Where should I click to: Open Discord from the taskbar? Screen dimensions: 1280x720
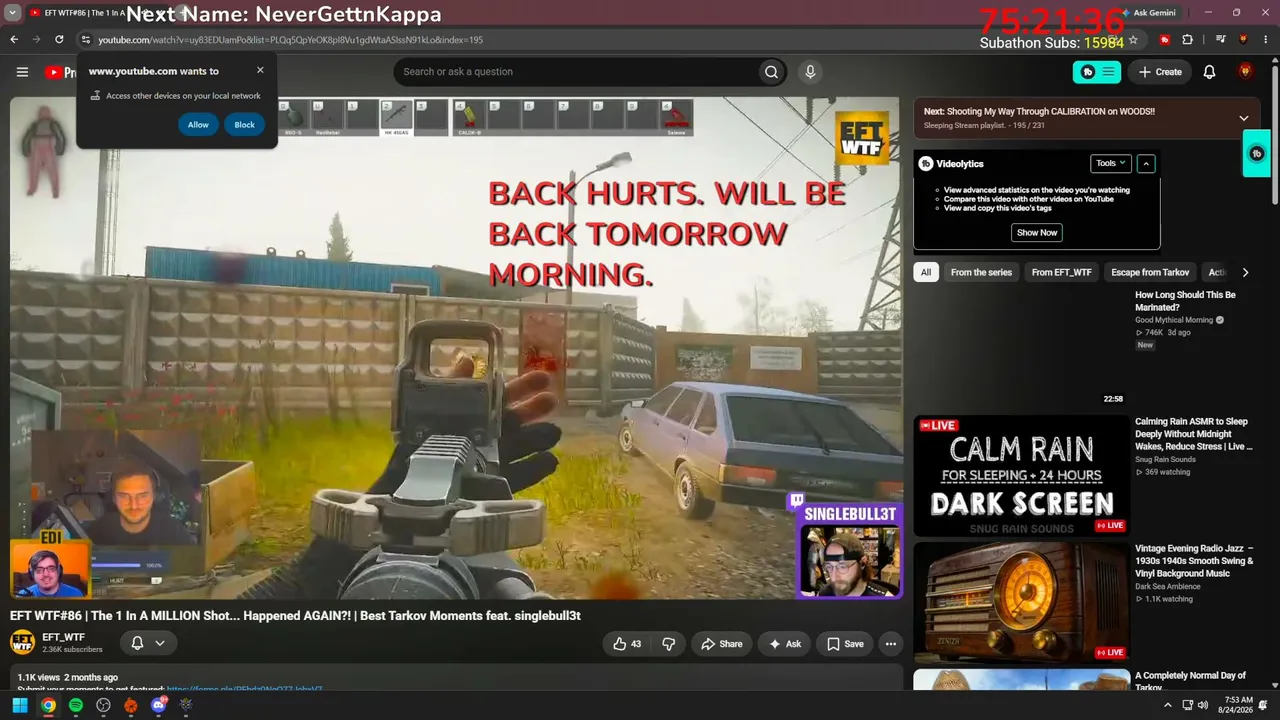click(x=158, y=705)
